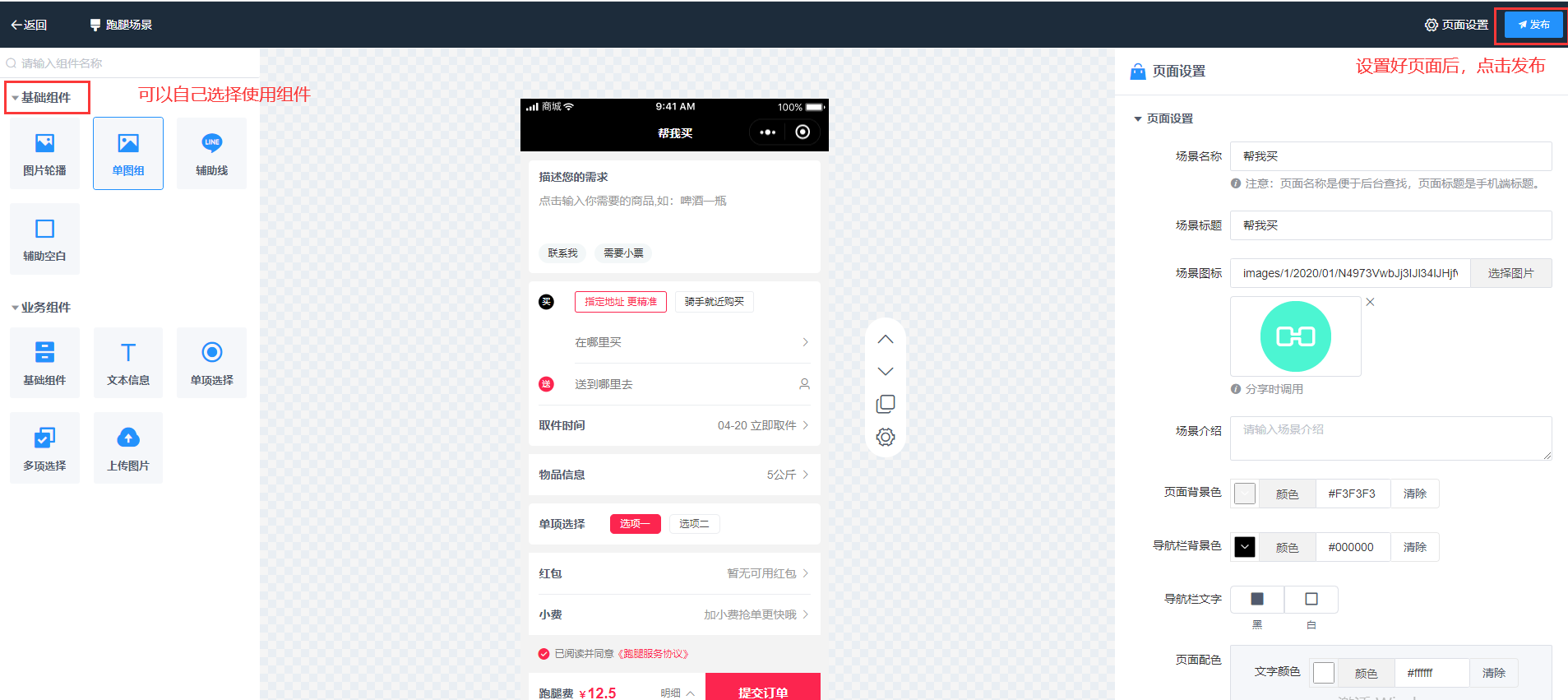Click the 场景介绍 text area
Viewport: 1568px width, 700px height.
[x=1390, y=438]
